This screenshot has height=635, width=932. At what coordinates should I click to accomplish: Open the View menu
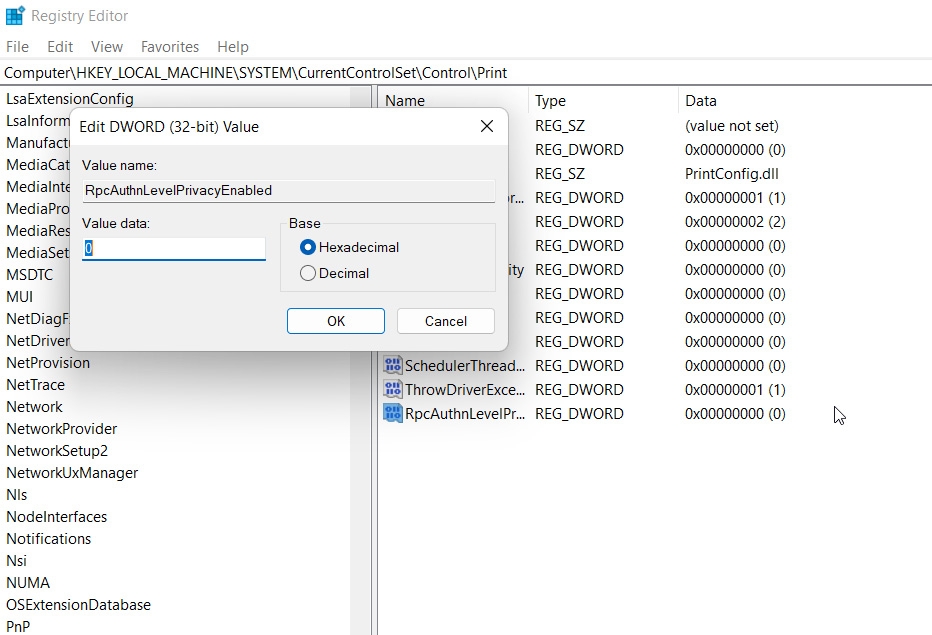(x=107, y=46)
